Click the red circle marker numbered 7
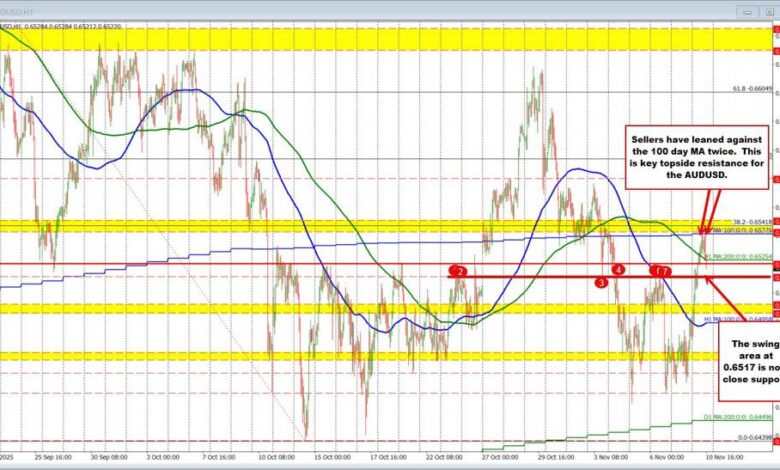 [x=664, y=271]
